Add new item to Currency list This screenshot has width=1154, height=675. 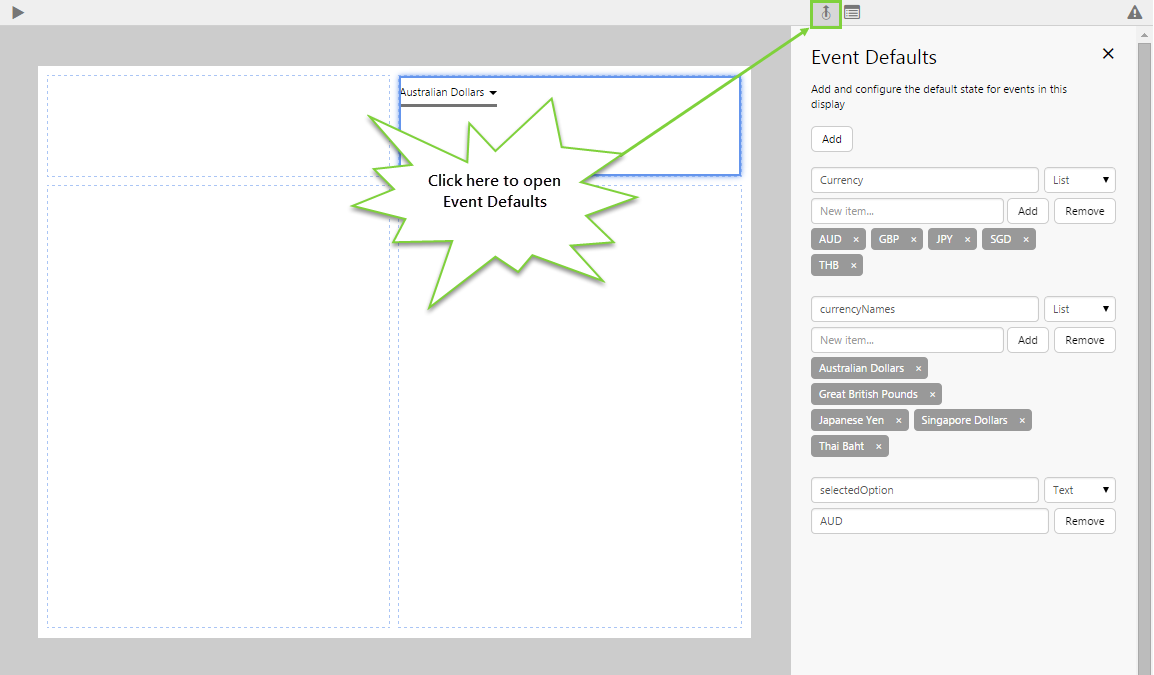tap(1027, 211)
